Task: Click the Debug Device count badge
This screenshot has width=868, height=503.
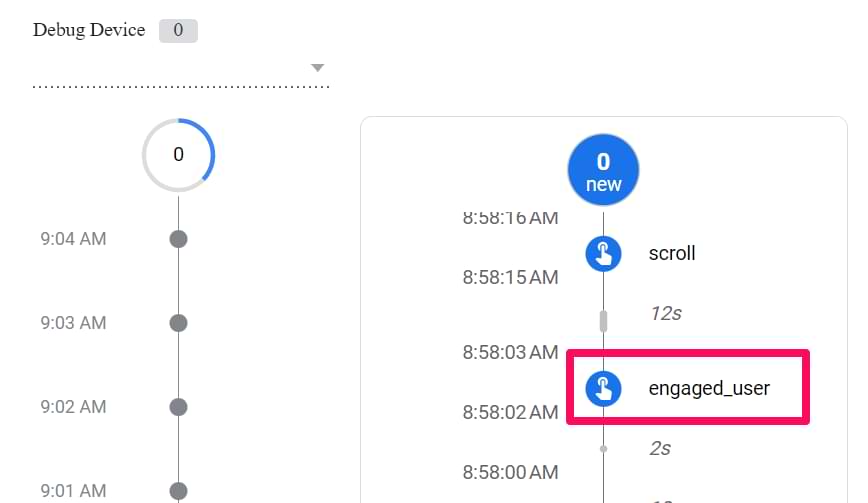Action: pyautogui.click(x=178, y=30)
